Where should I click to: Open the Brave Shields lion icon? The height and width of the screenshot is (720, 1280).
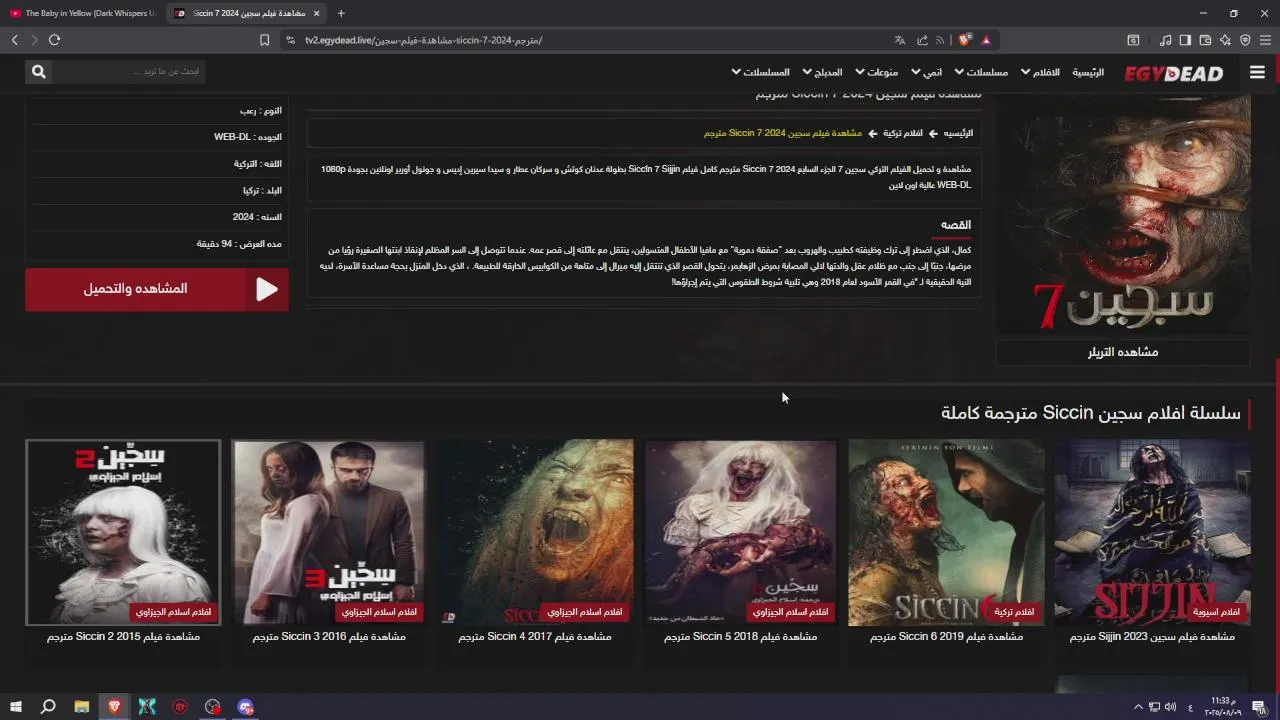[964, 40]
